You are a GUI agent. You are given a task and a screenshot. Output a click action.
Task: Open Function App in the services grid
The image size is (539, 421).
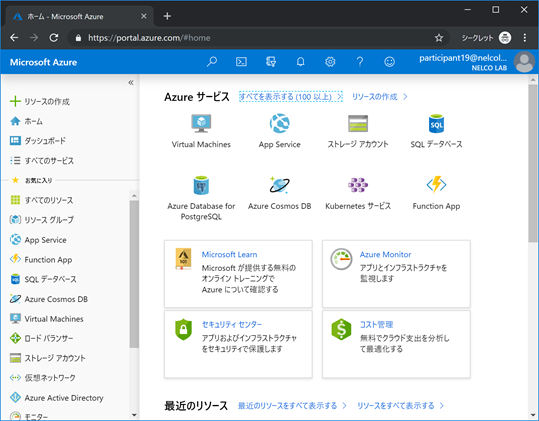tap(436, 193)
